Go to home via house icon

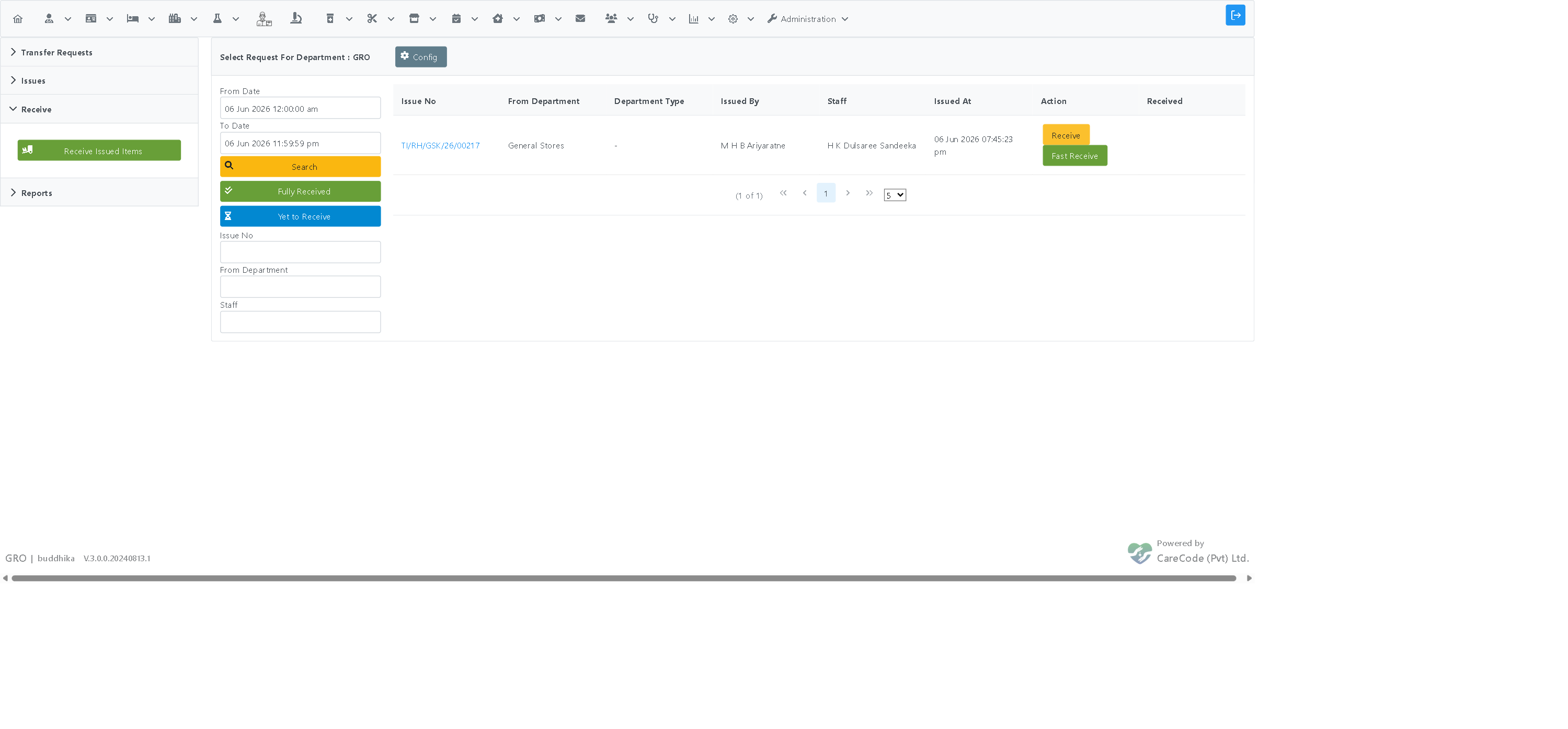pyautogui.click(x=18, y=19)
